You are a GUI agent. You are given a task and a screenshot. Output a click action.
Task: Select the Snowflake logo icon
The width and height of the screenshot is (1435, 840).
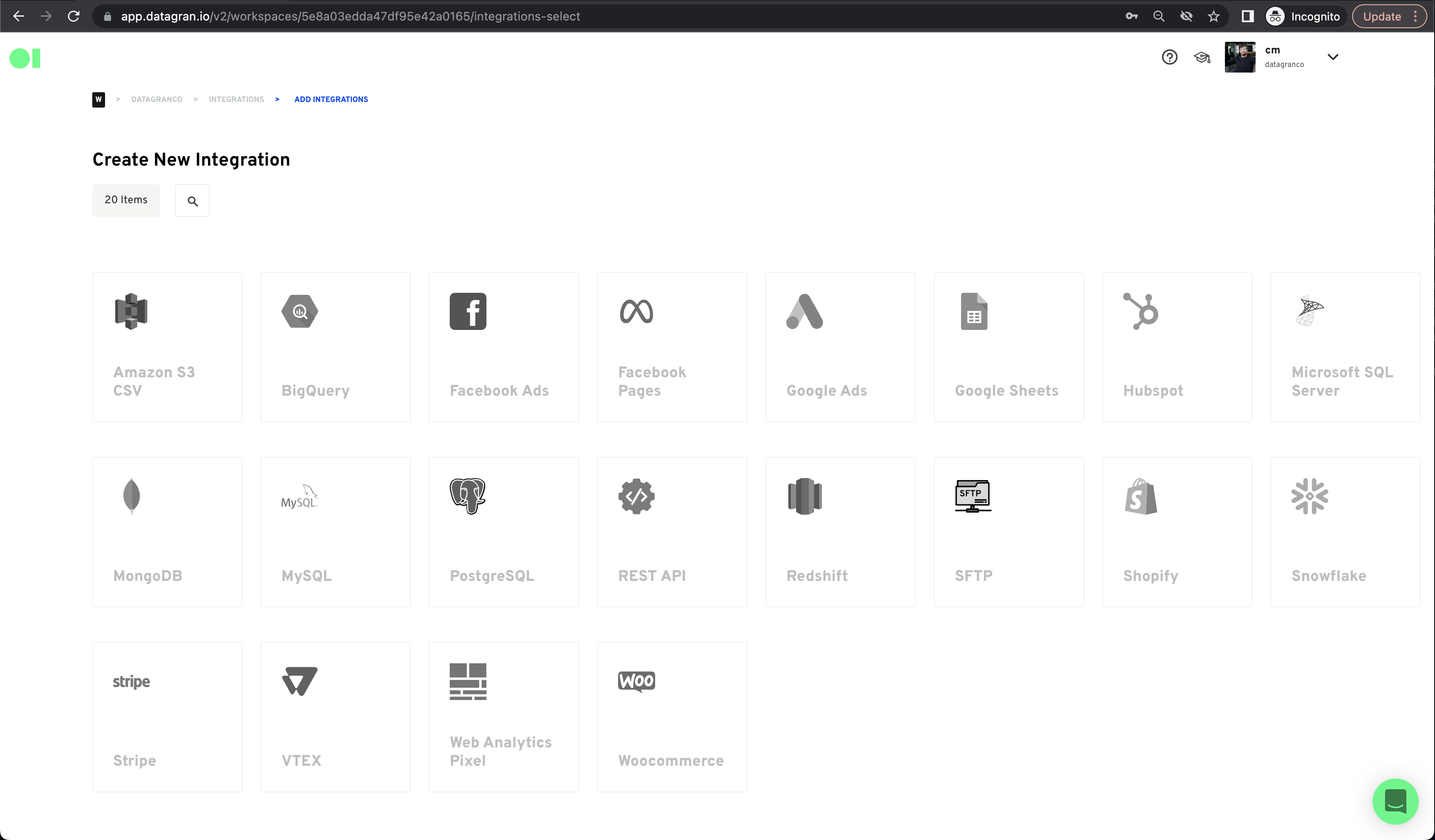pyautogui.click(x=1310, y=496)
